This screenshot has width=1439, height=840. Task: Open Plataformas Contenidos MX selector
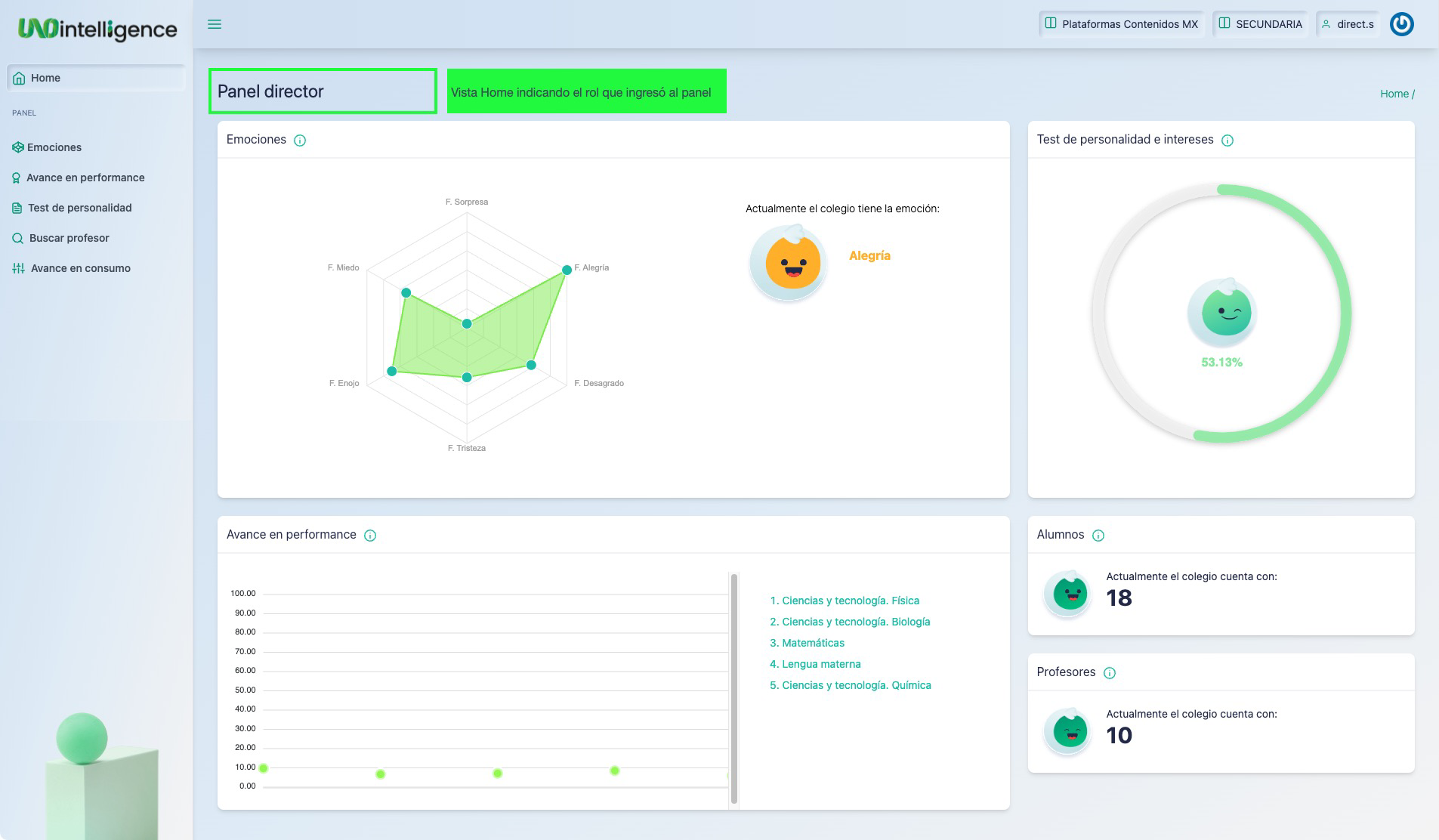click(x=1121, y=24)
